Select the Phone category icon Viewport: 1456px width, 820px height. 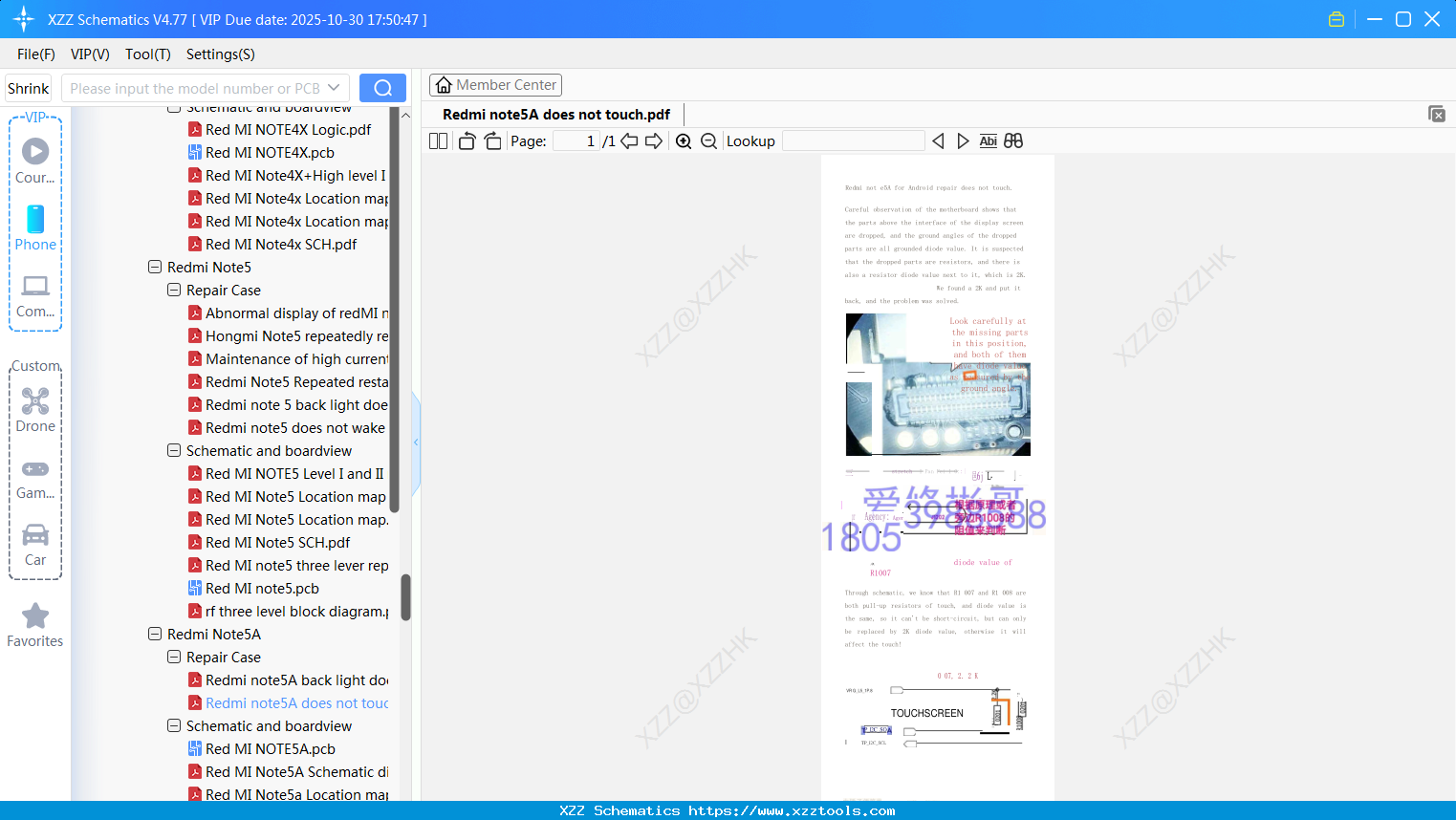click(x=35, y=220)
